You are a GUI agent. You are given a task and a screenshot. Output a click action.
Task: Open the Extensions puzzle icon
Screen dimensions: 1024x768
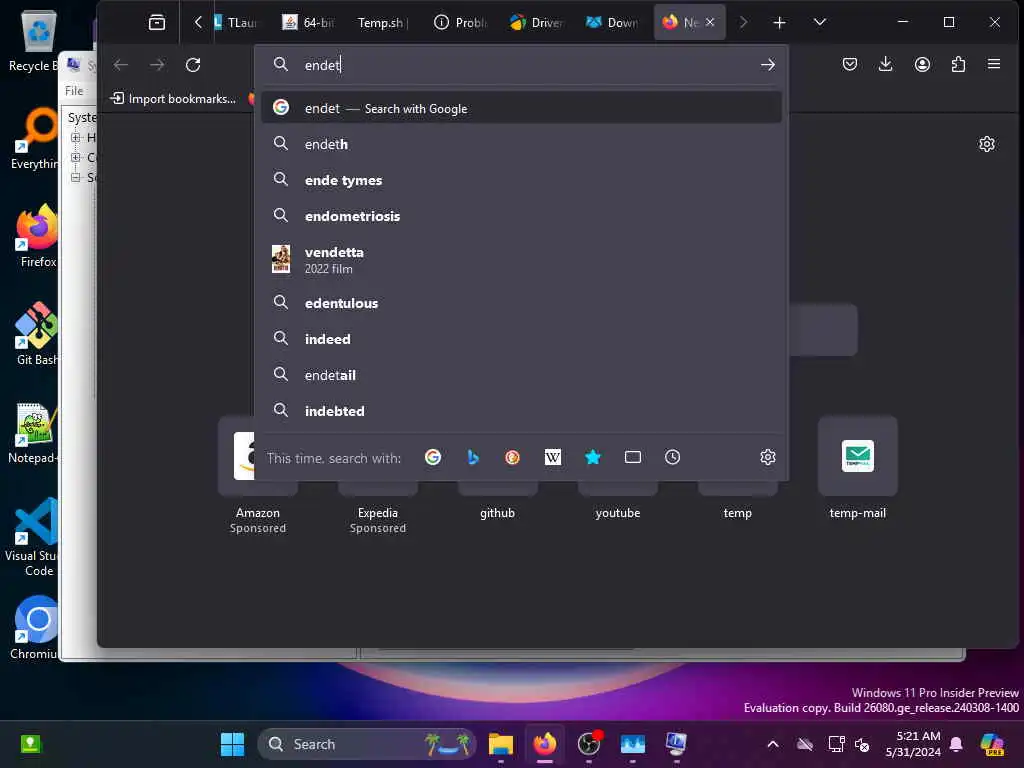(958, 64)
